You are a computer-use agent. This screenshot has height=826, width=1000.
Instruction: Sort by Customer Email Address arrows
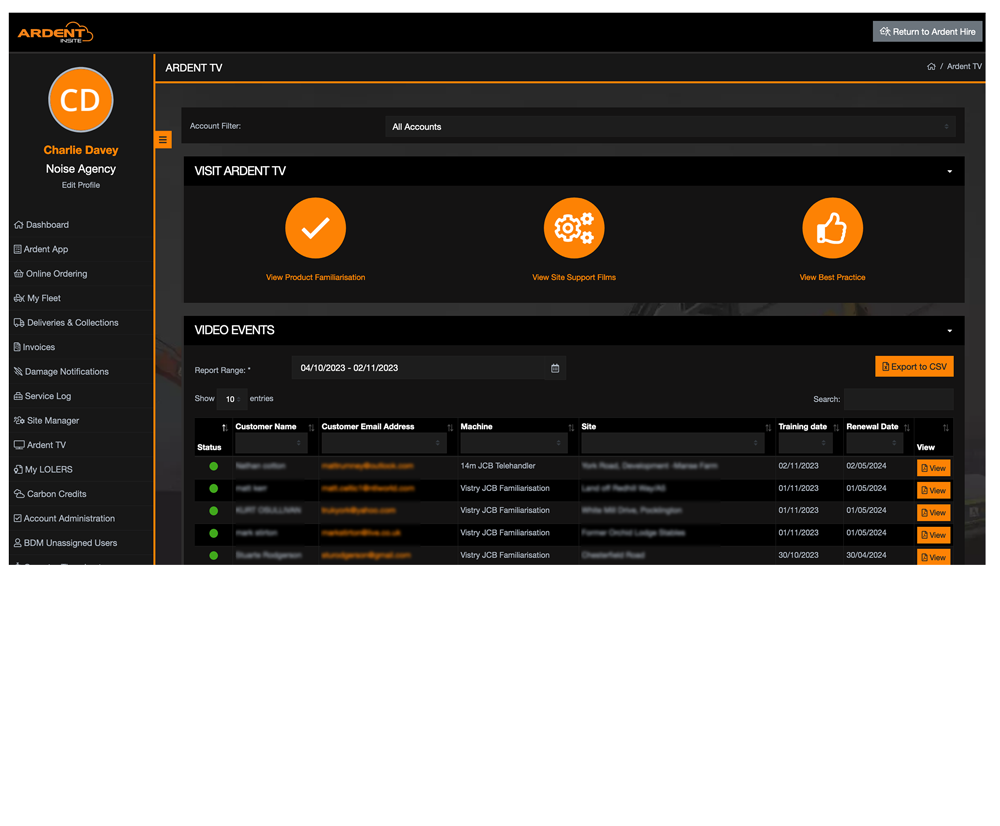(450, 427)
